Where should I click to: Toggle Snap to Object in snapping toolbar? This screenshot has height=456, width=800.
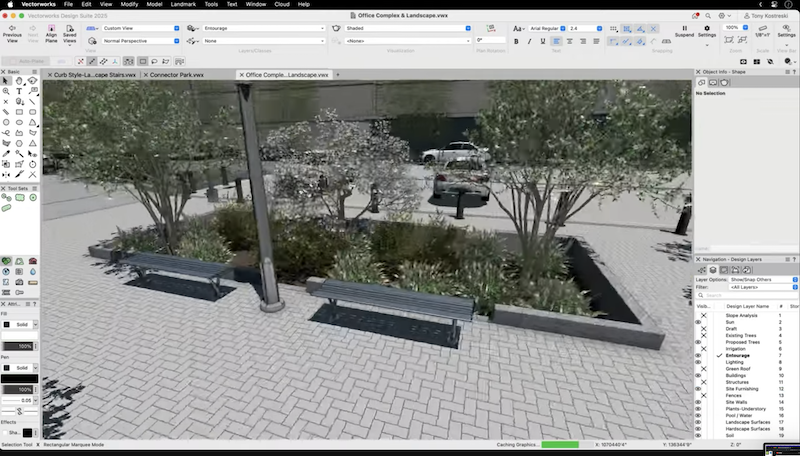pyautogui.click(x=627, y=29)
